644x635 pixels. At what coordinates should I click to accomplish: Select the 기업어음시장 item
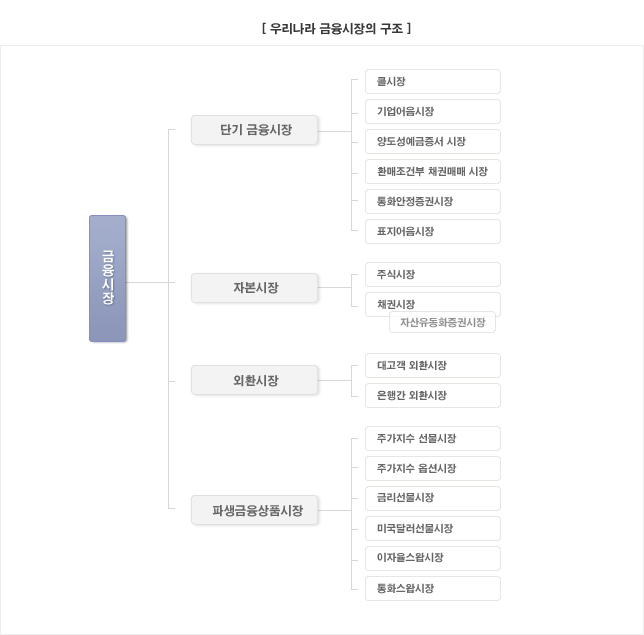[433, 112]
